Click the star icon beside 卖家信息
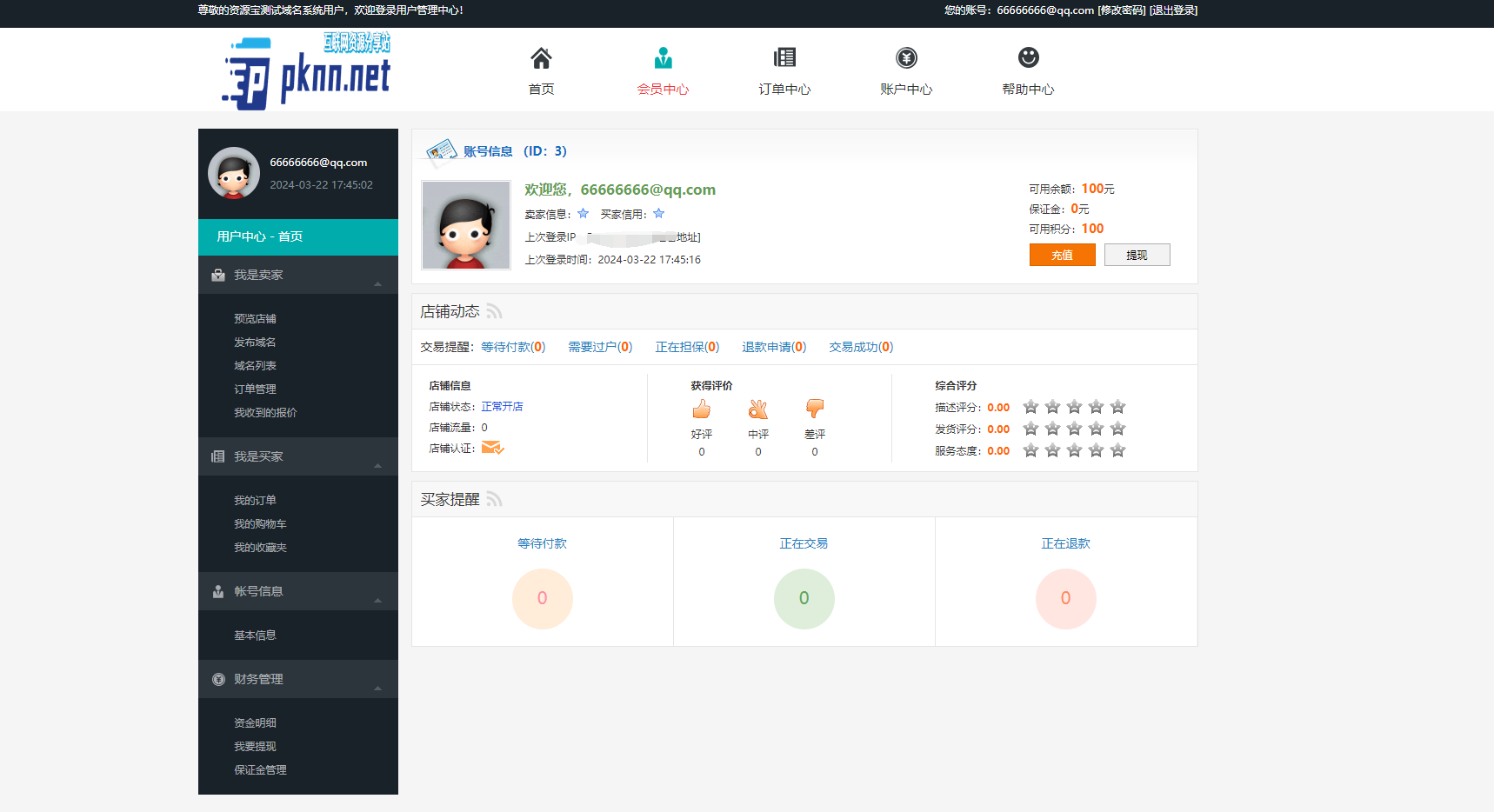Screen dimensions: 1494x812 tap(582, 213)
